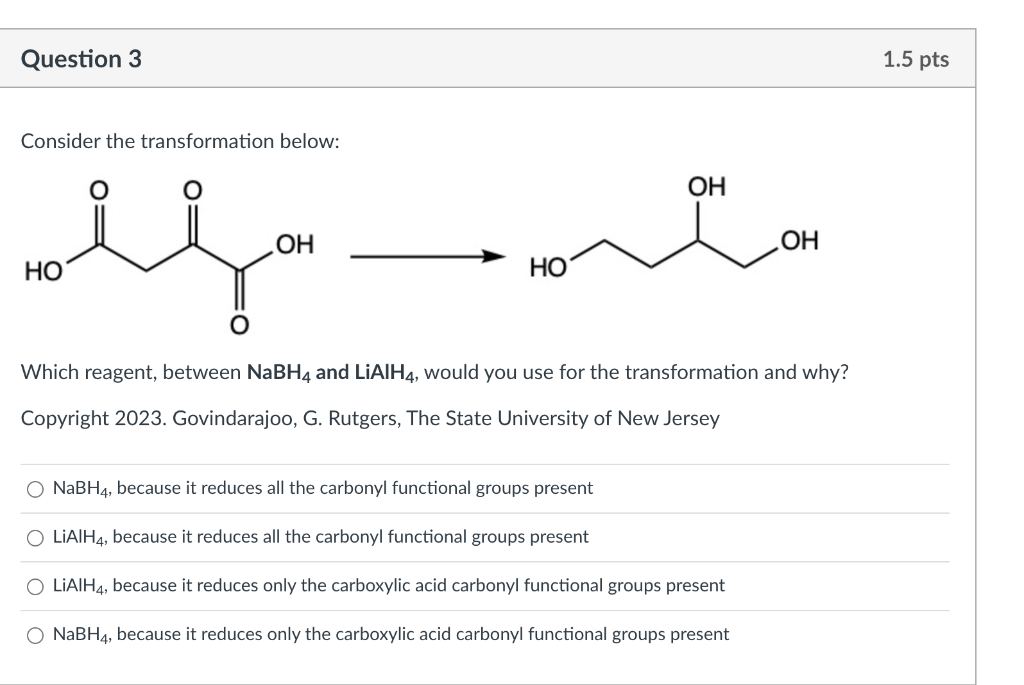Image resolution: width=1024 pixels, height=685 pixels.
Task: Click the top OH group on the product
Action: 708,188
